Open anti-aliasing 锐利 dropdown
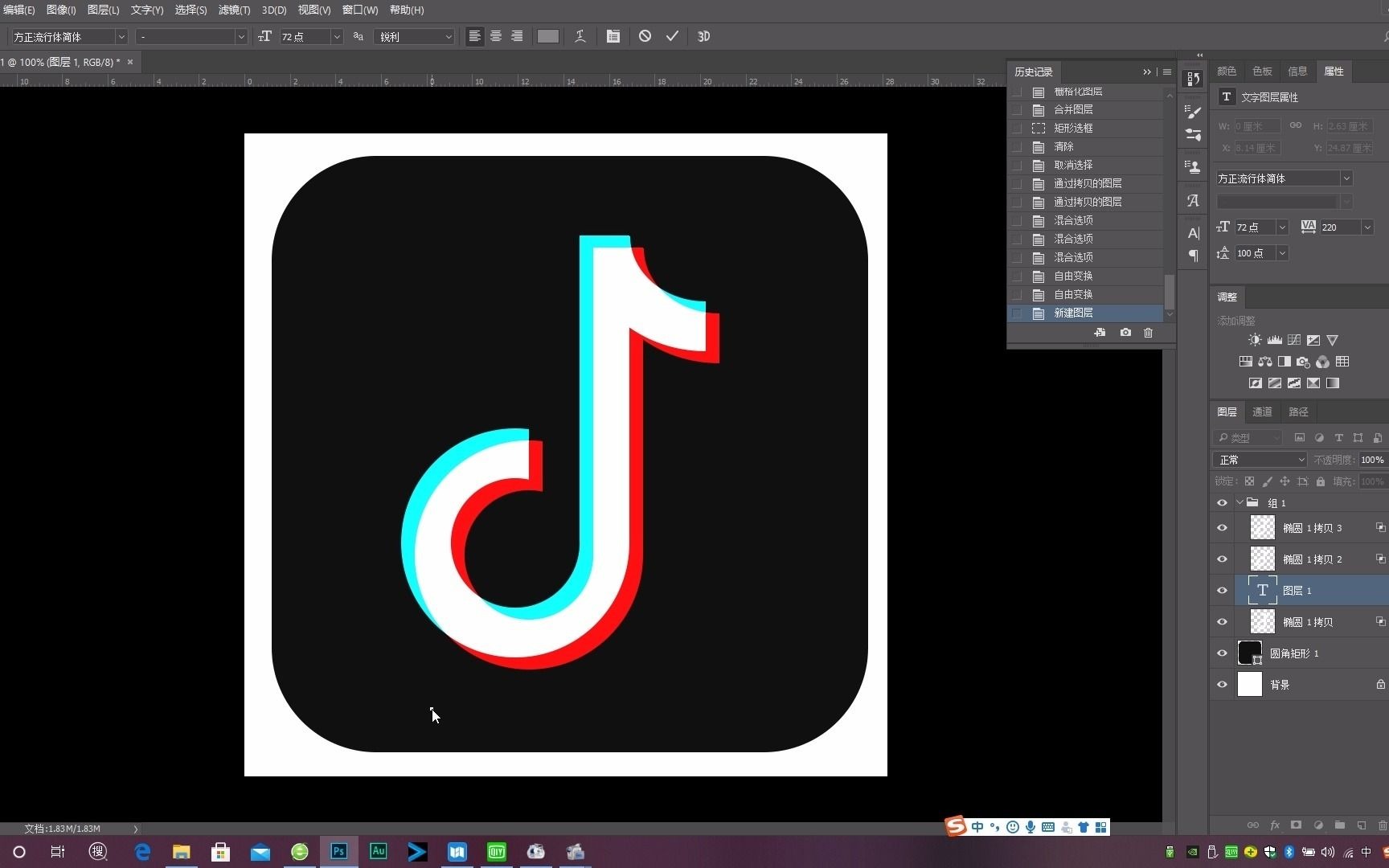Viewport: 1389px width, 868px height. (x=449, y=37)
